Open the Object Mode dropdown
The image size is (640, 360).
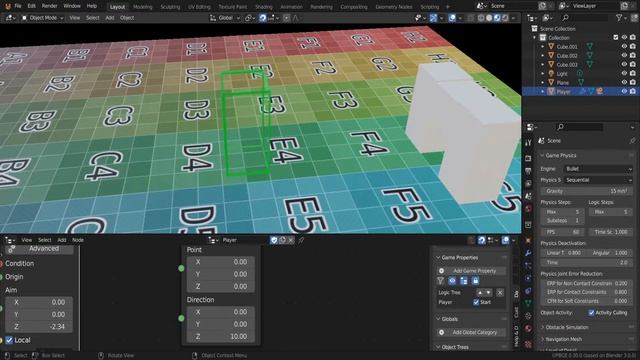[42, 18]
